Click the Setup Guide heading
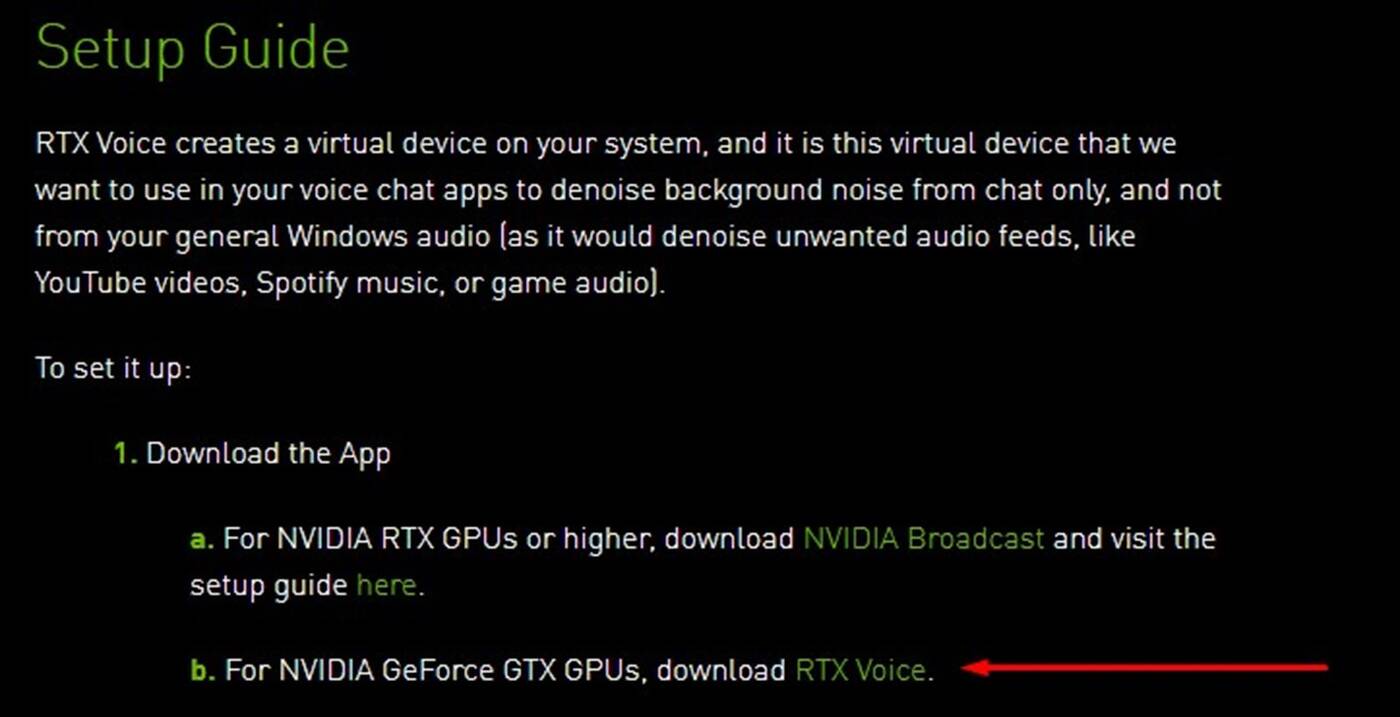Image resolution: width=1400 pixels, height=717 pixels. (192, 47)
